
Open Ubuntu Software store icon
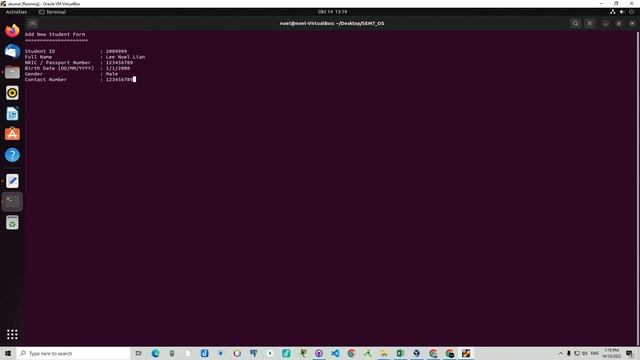tap(12, 134)
